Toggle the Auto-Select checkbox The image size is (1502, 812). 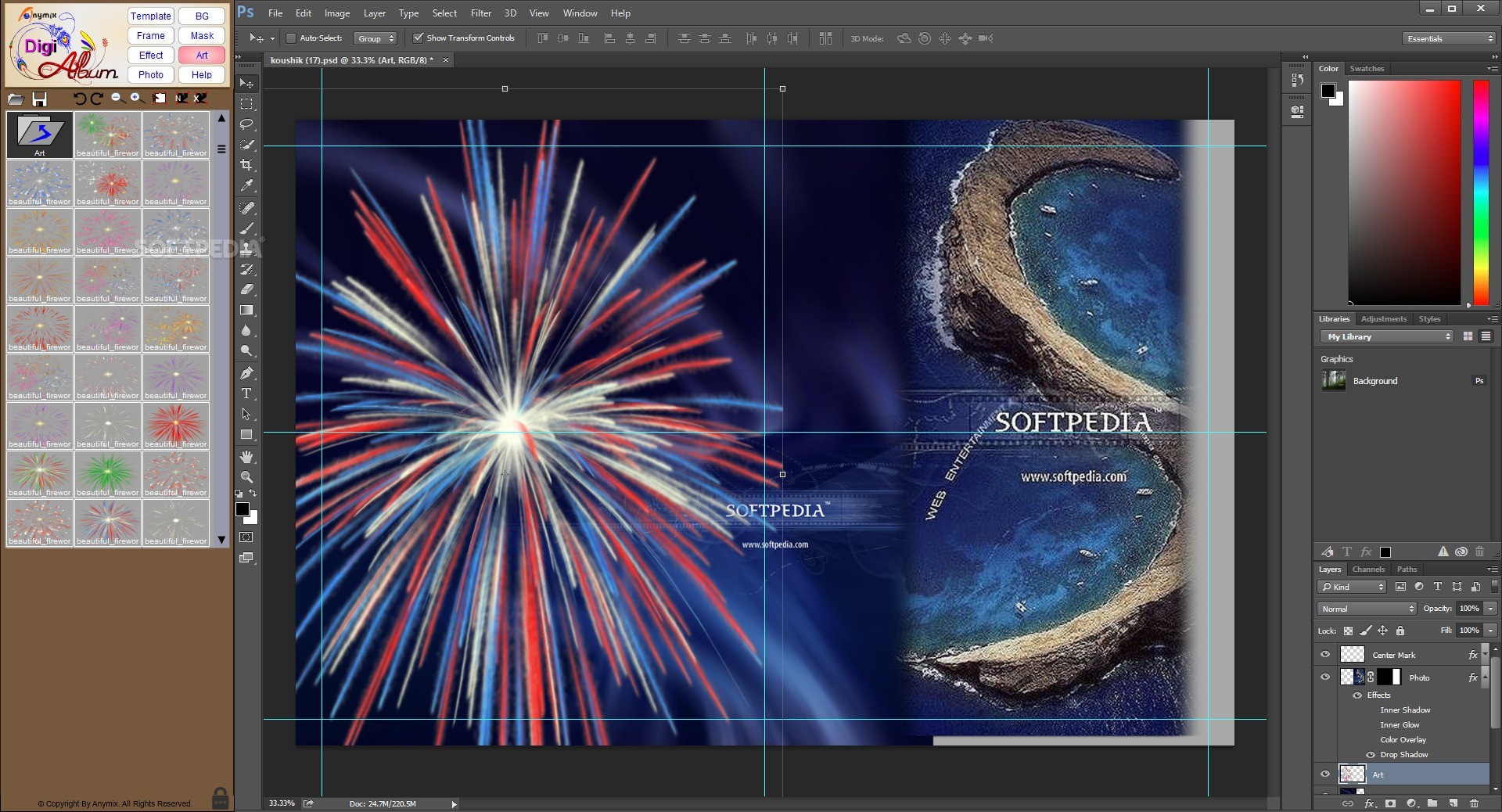290,38
